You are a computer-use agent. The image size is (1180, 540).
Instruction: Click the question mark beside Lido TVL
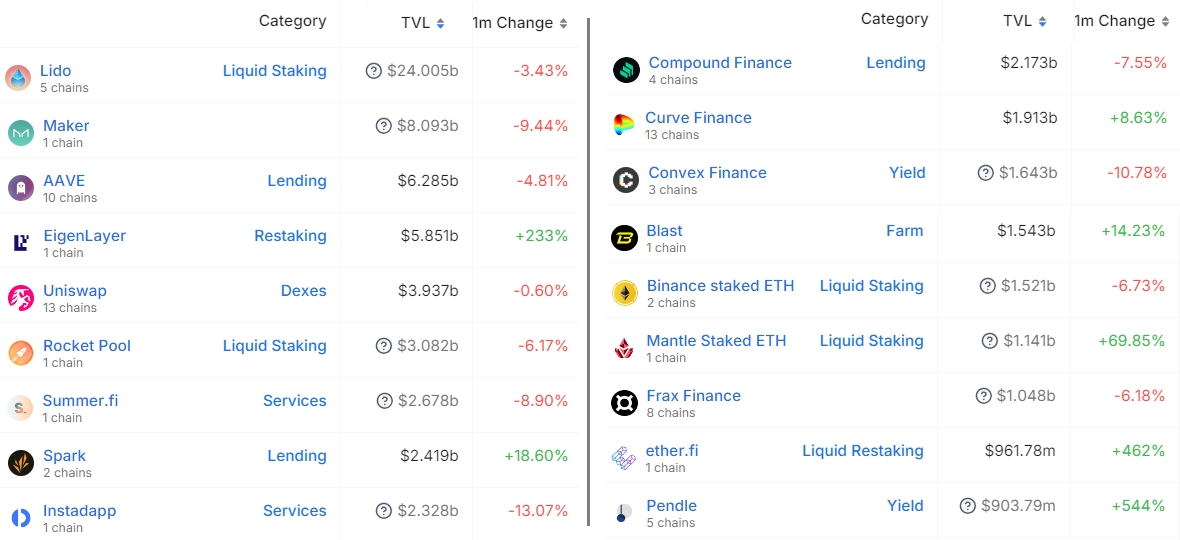pos(373,71)
